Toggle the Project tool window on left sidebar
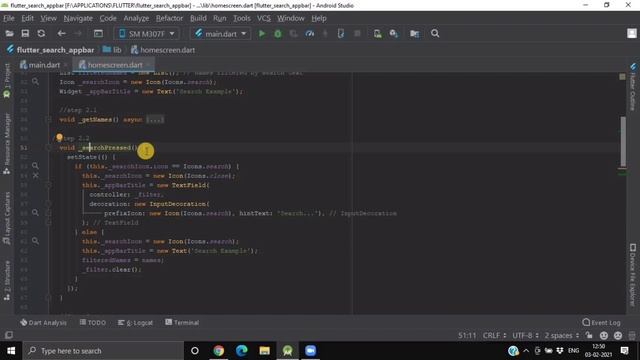This screenshot has width=640, height=360. coord(7,80)
